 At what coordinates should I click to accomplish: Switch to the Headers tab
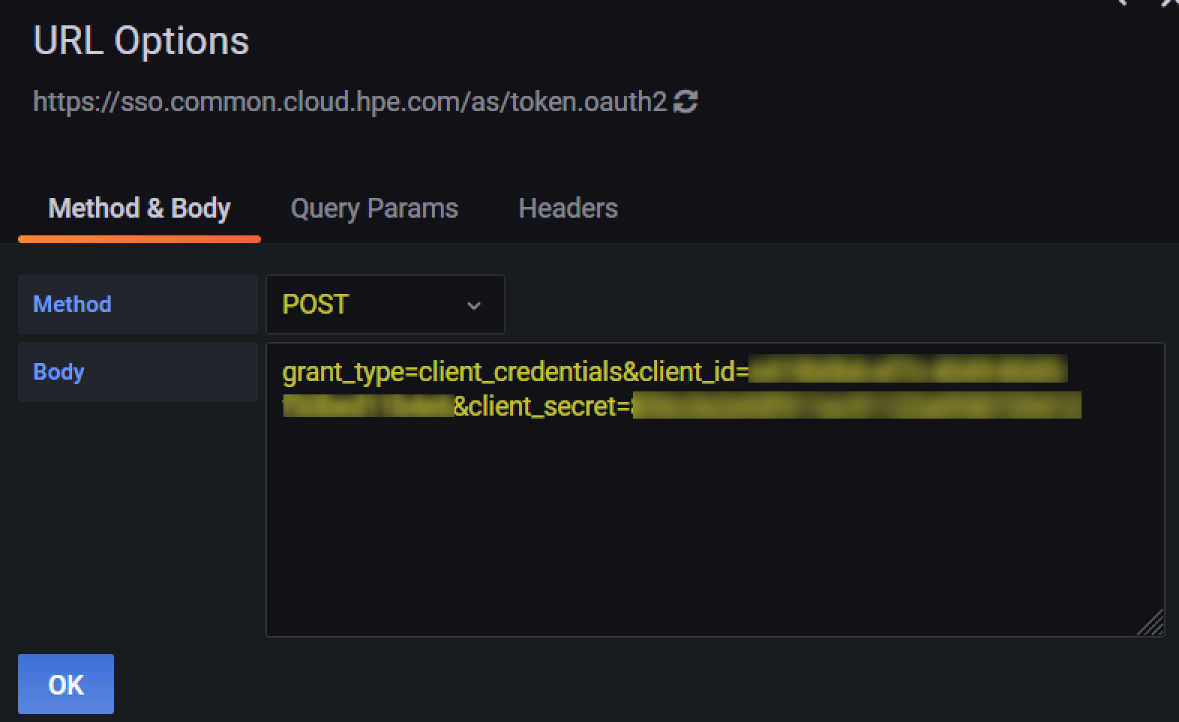pos(568,208)
